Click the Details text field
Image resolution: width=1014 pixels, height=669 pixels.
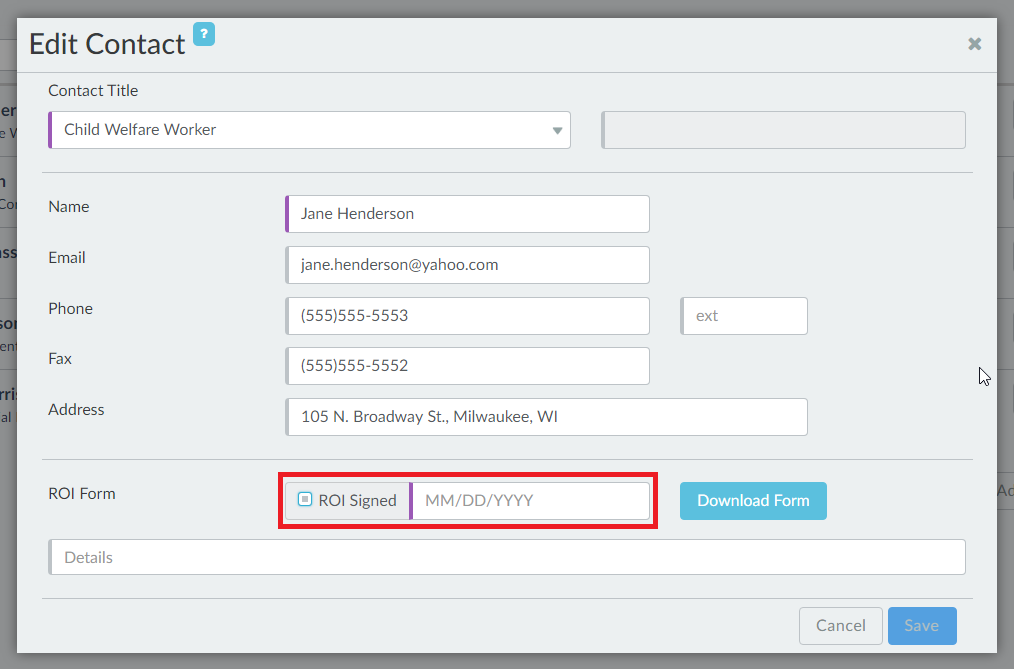click(x=507, y=558)
